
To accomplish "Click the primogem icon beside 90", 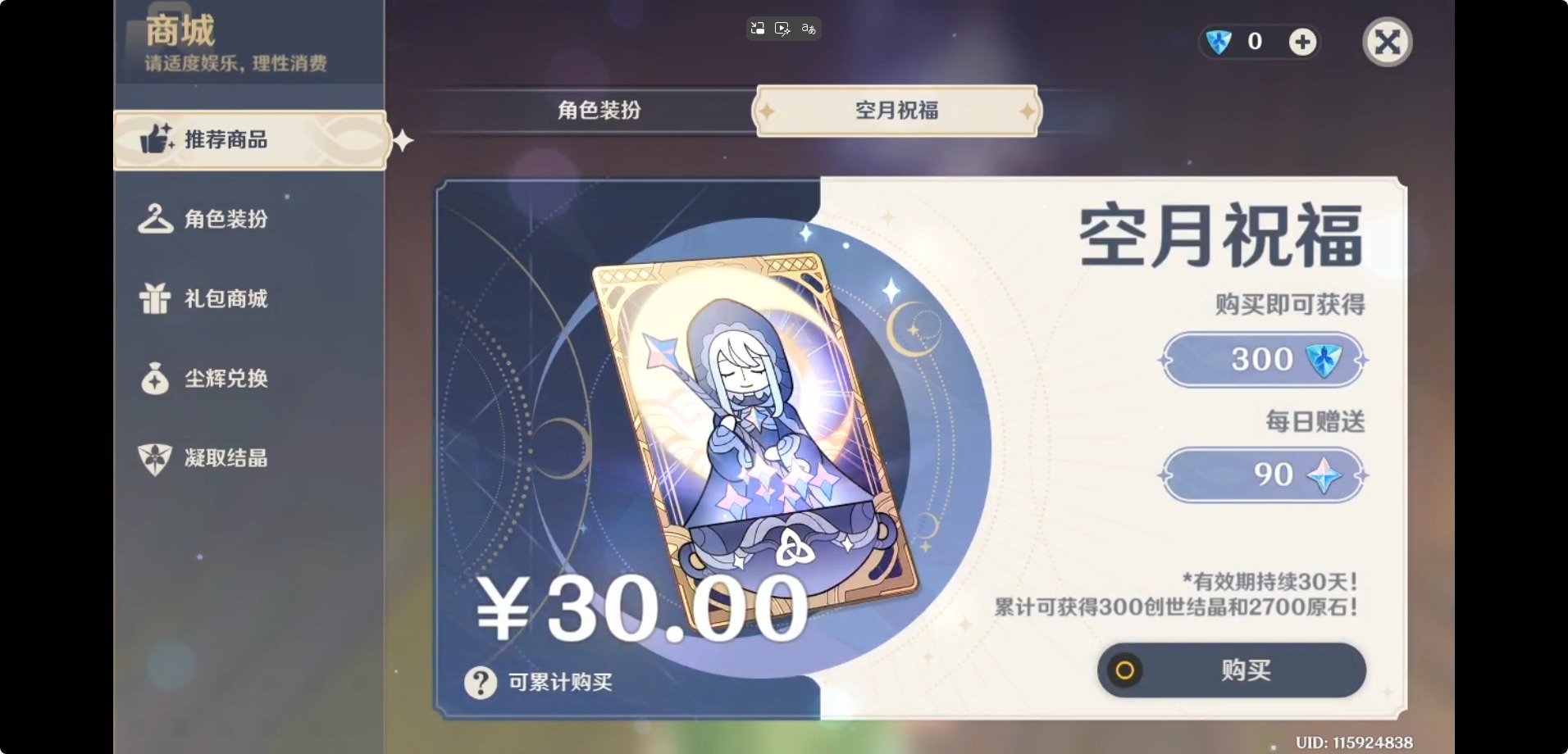I will [x=1324, y=475].
